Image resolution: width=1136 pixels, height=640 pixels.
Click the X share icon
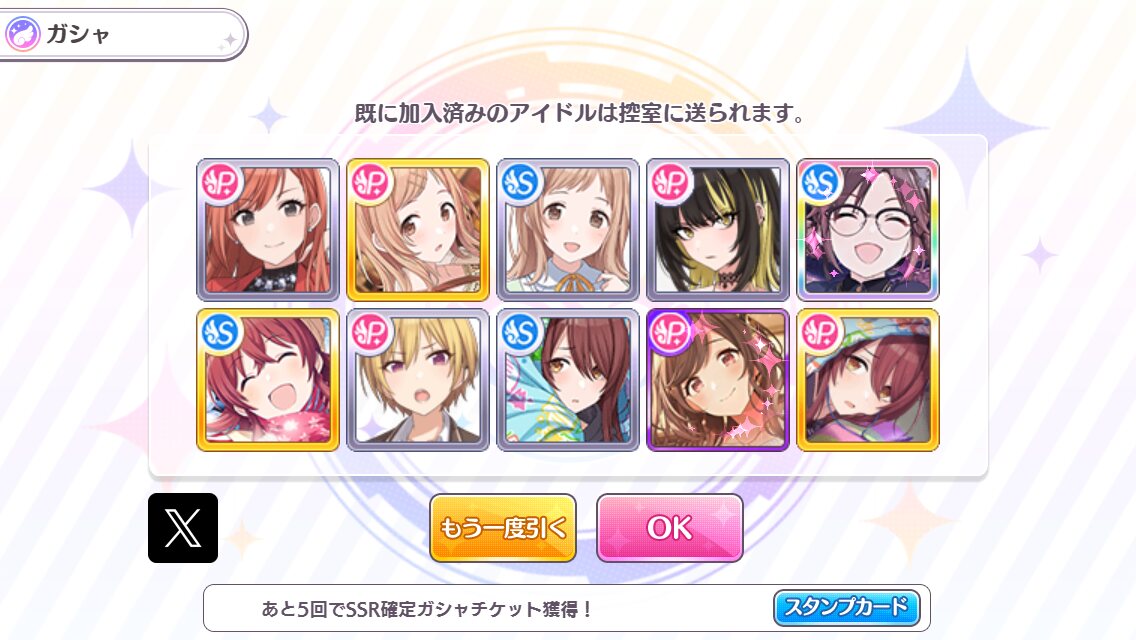[x=183, y=528]
